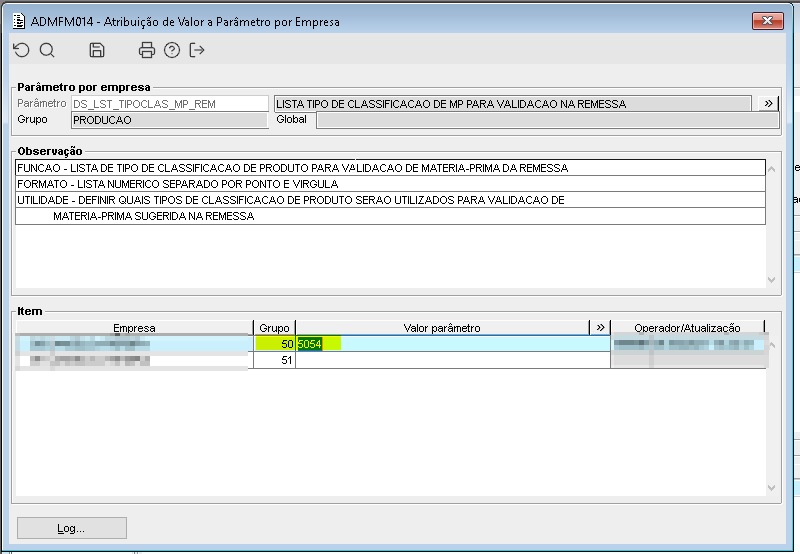The width and height of the screenshot is (800, 554).
Task: Select the line MATERIA-PRIMA SUGERIDA NA REMESSA
Action: point(390,216)
